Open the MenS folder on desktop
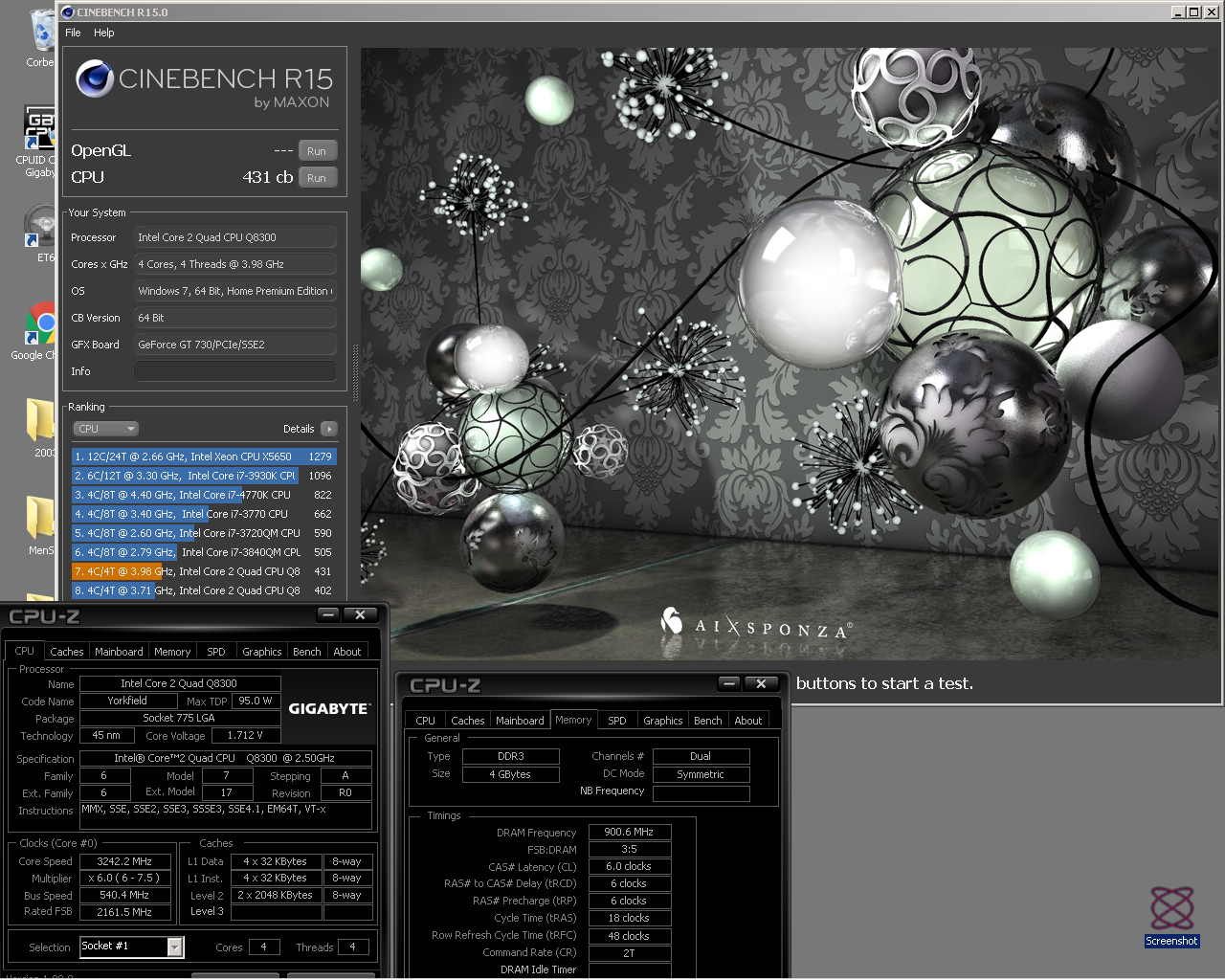1225x980 pixels. point(42,524)
